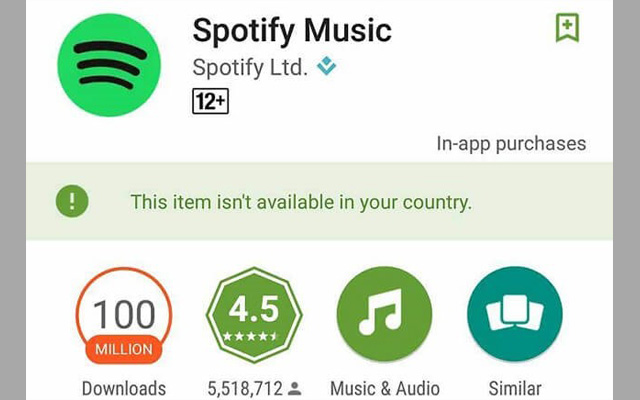Tap the Similar label text
This screenshot has width=640, height=400.
pyautogui.click(x=515, y=389)
